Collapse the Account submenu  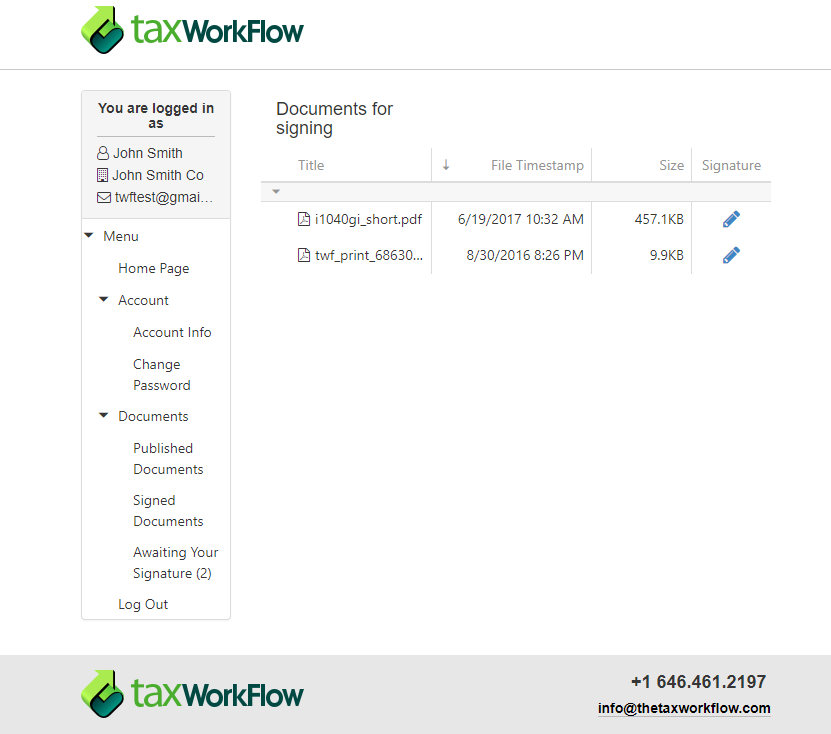[103, 299]
